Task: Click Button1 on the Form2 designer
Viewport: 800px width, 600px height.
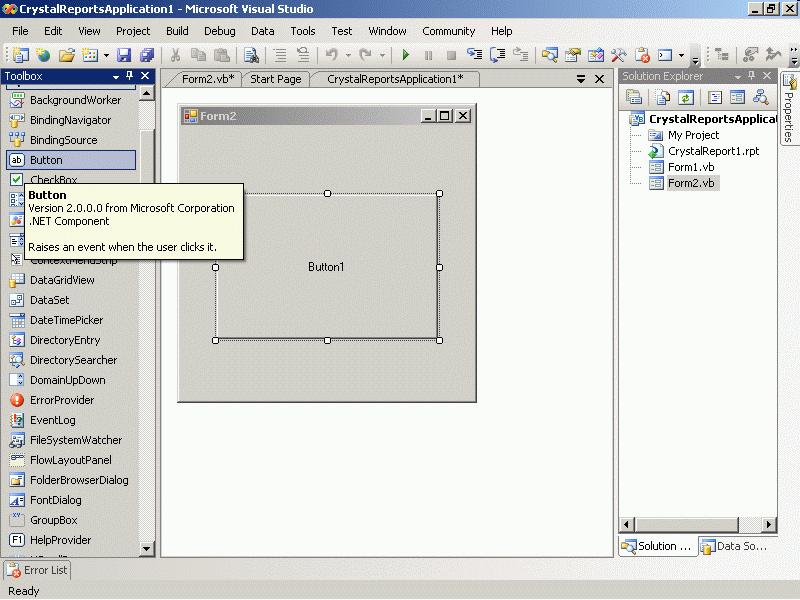Action: tap(326, 267)
